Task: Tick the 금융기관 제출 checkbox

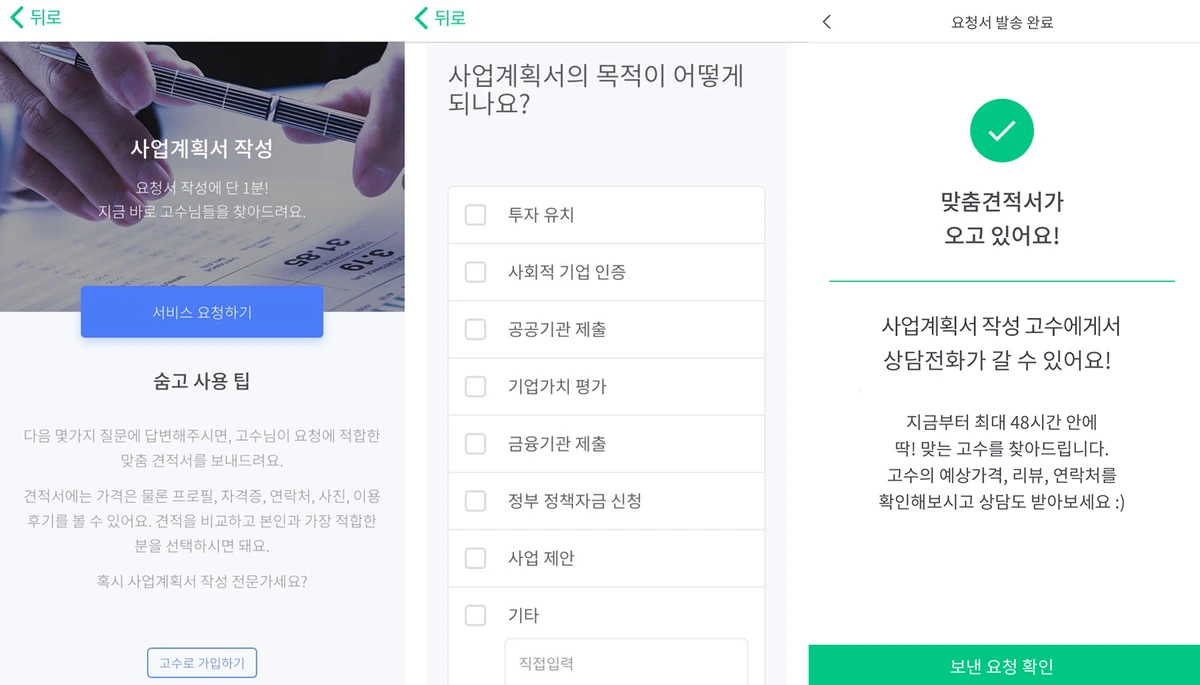Action: [475, 443]
